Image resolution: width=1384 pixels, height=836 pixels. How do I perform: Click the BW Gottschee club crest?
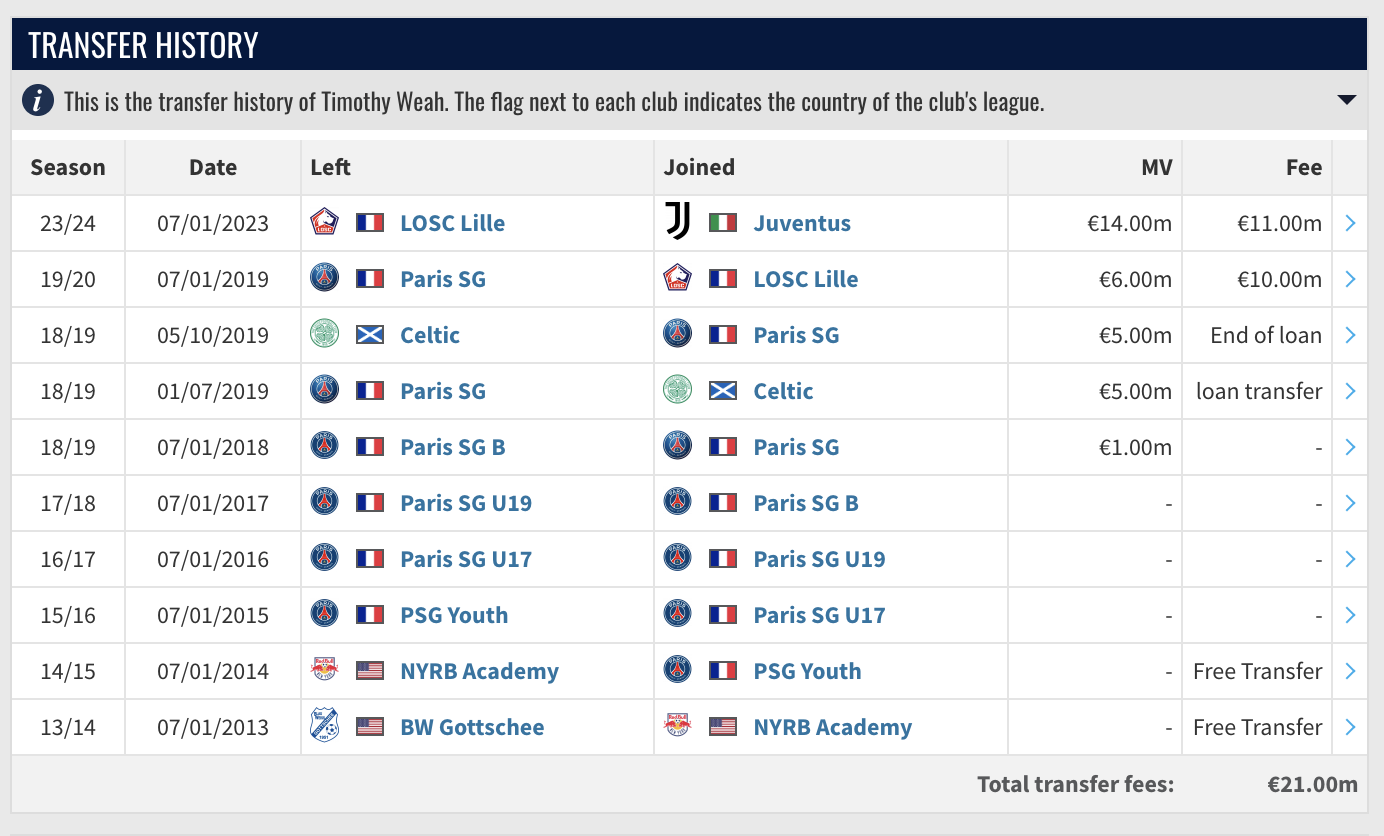(x=325, y=727)
